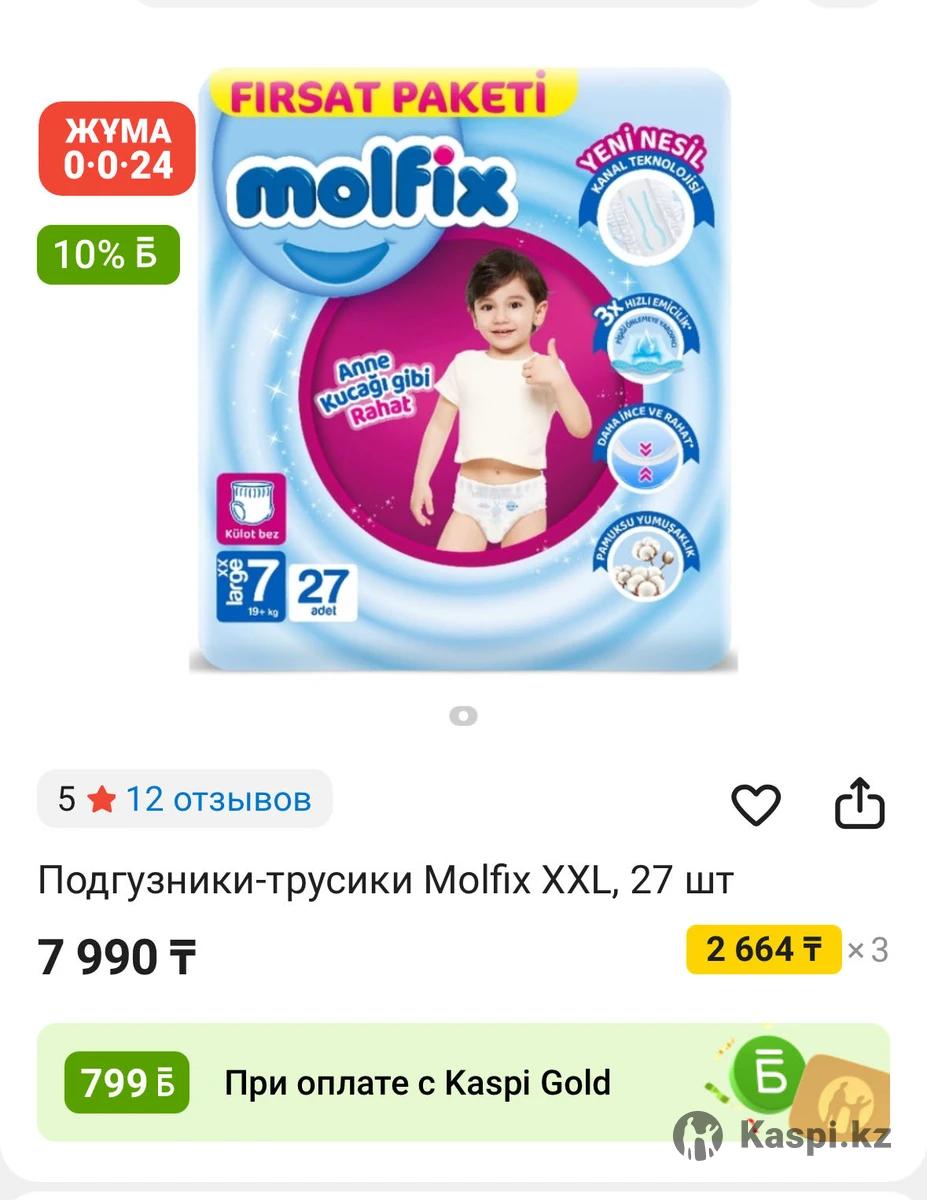Tap the Daha İnce ve Rahat icon
The image size is (927, 1200).
coord(647,448)
